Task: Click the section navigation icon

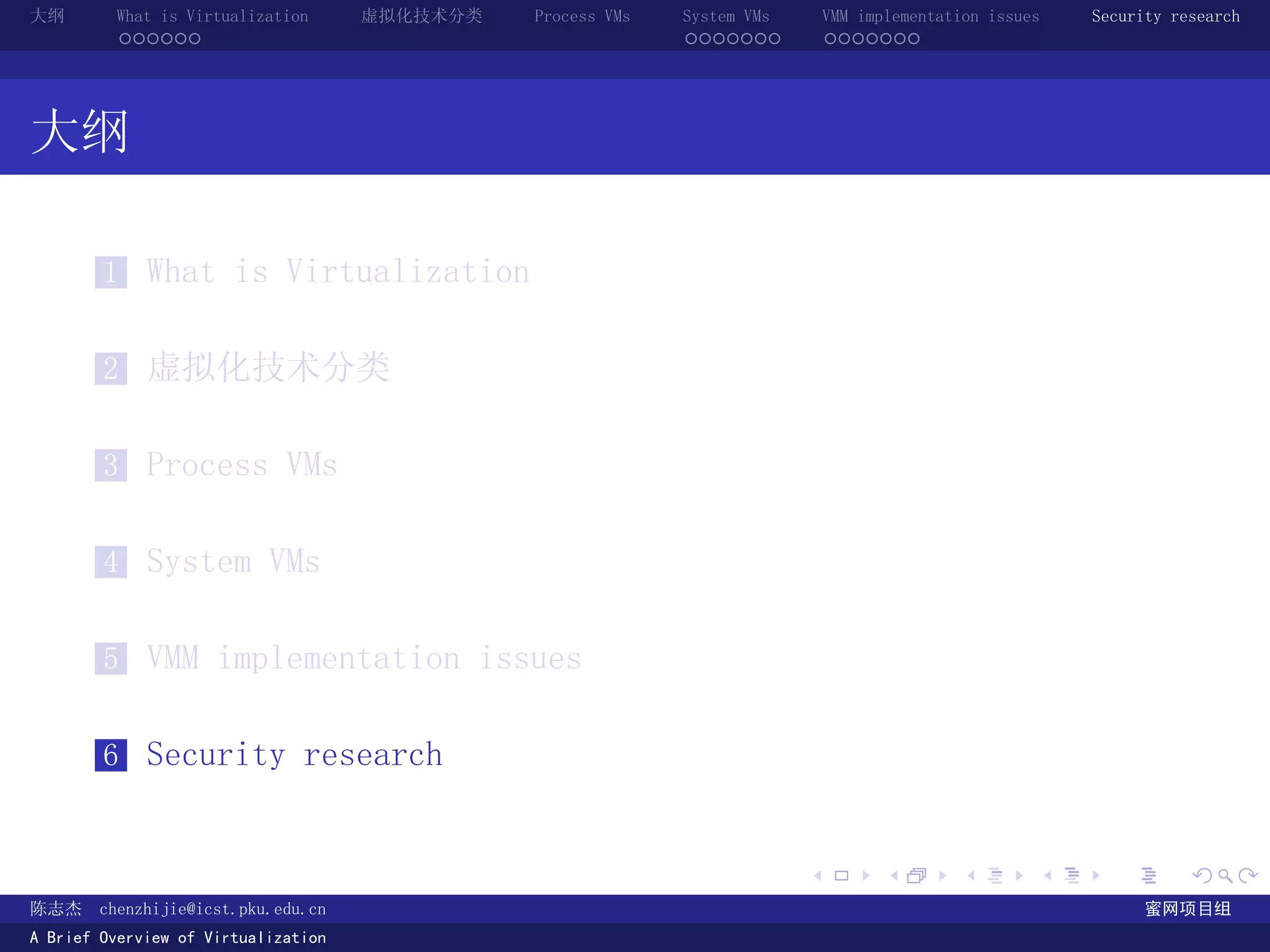Action: [x=1072, y=876]
